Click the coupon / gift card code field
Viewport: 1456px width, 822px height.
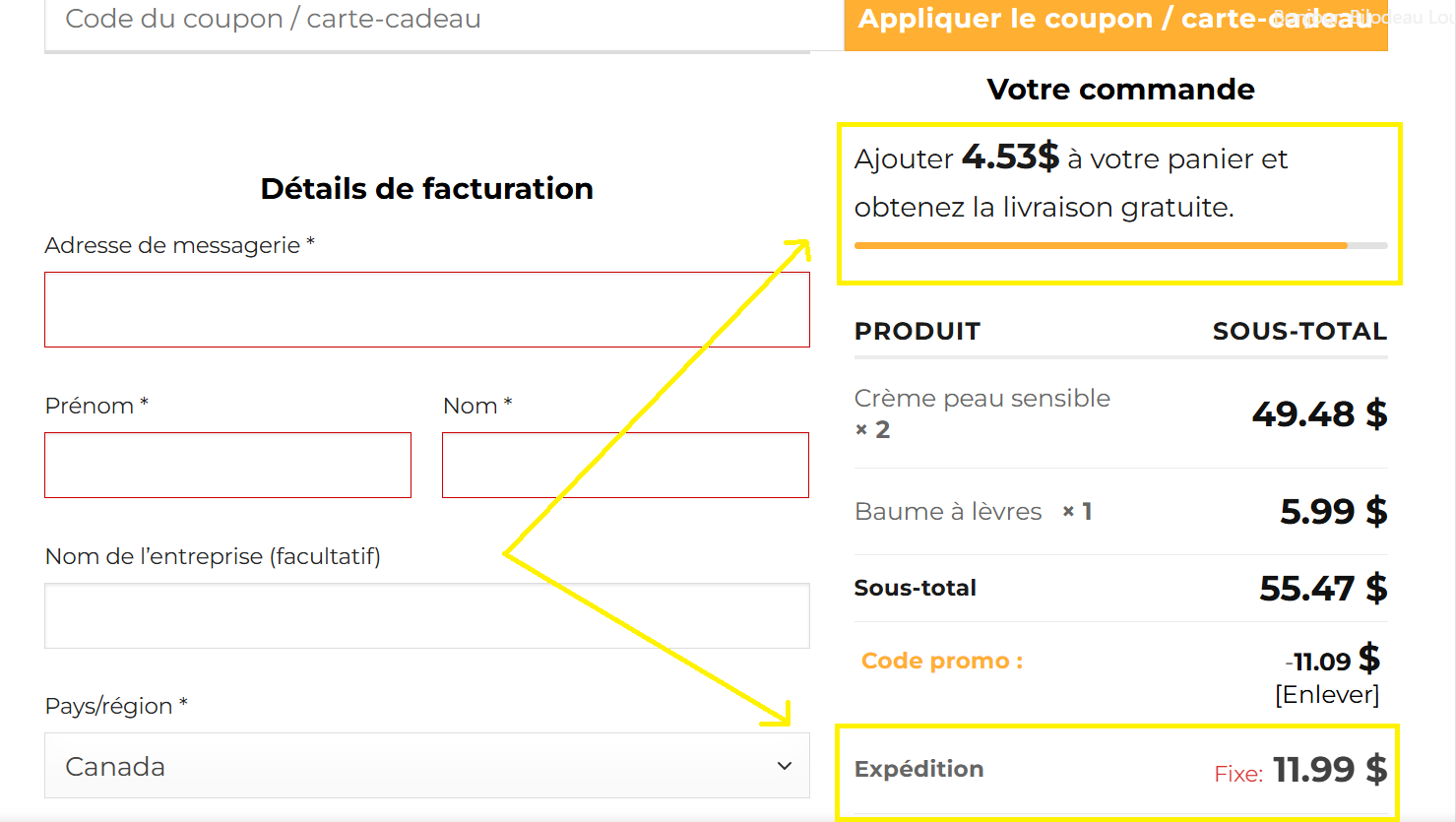426,22
